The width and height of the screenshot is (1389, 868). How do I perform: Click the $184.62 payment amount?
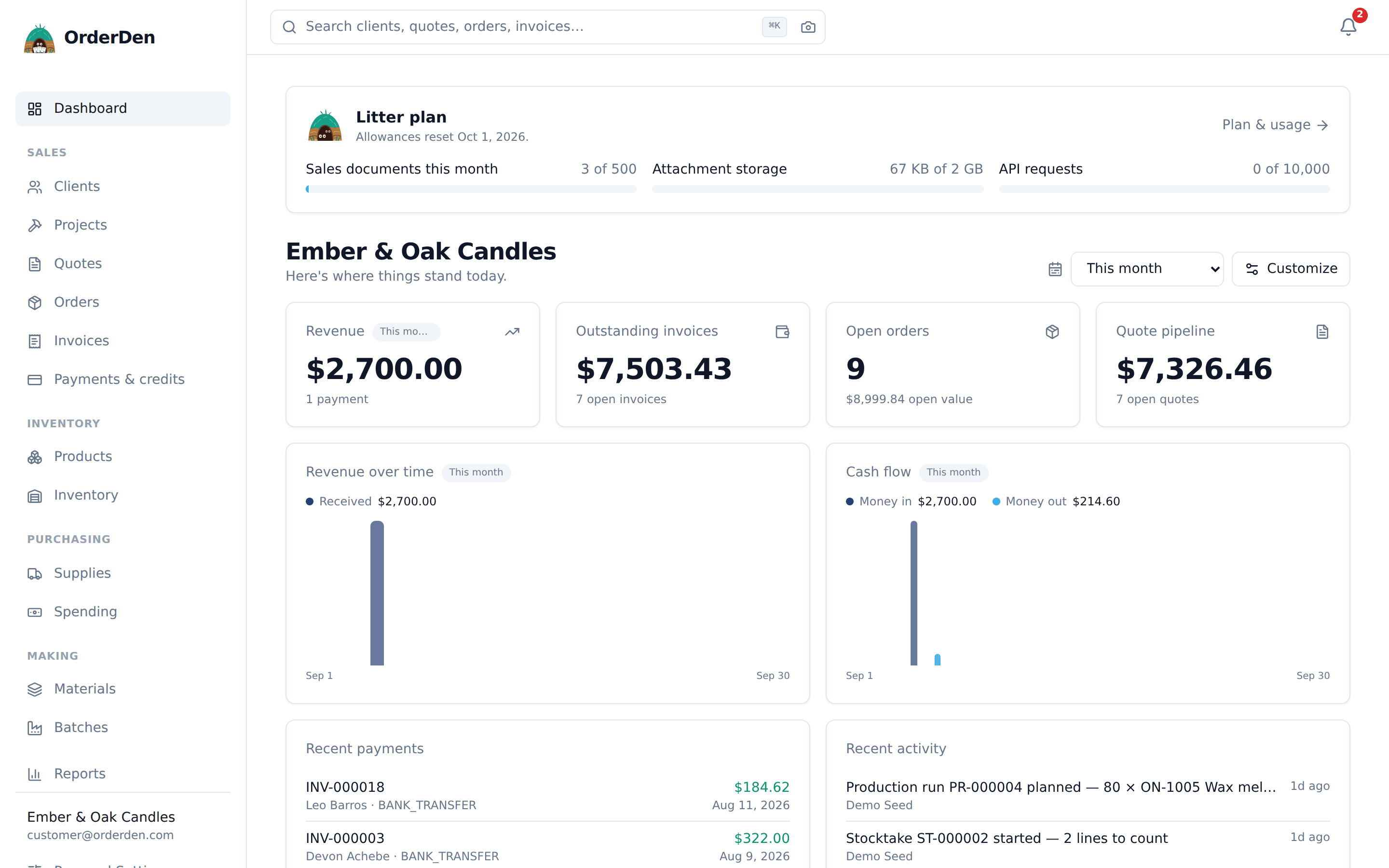[762, 787]
